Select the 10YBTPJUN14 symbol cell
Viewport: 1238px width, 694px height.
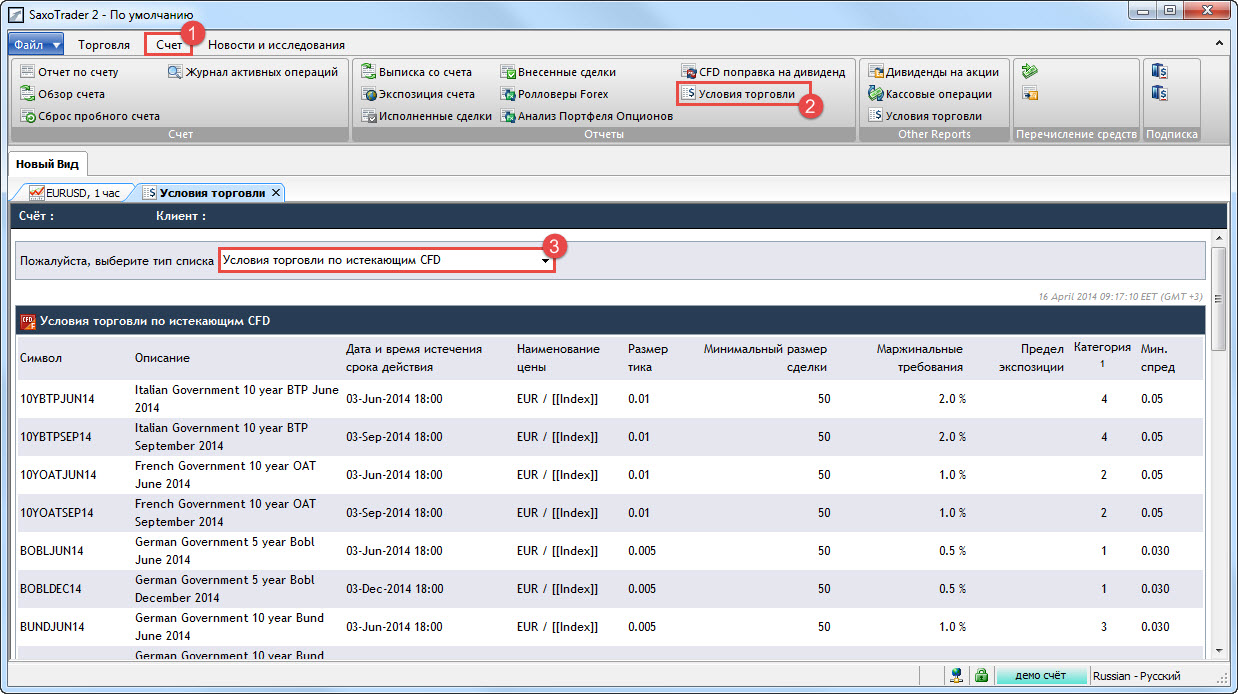57,399
